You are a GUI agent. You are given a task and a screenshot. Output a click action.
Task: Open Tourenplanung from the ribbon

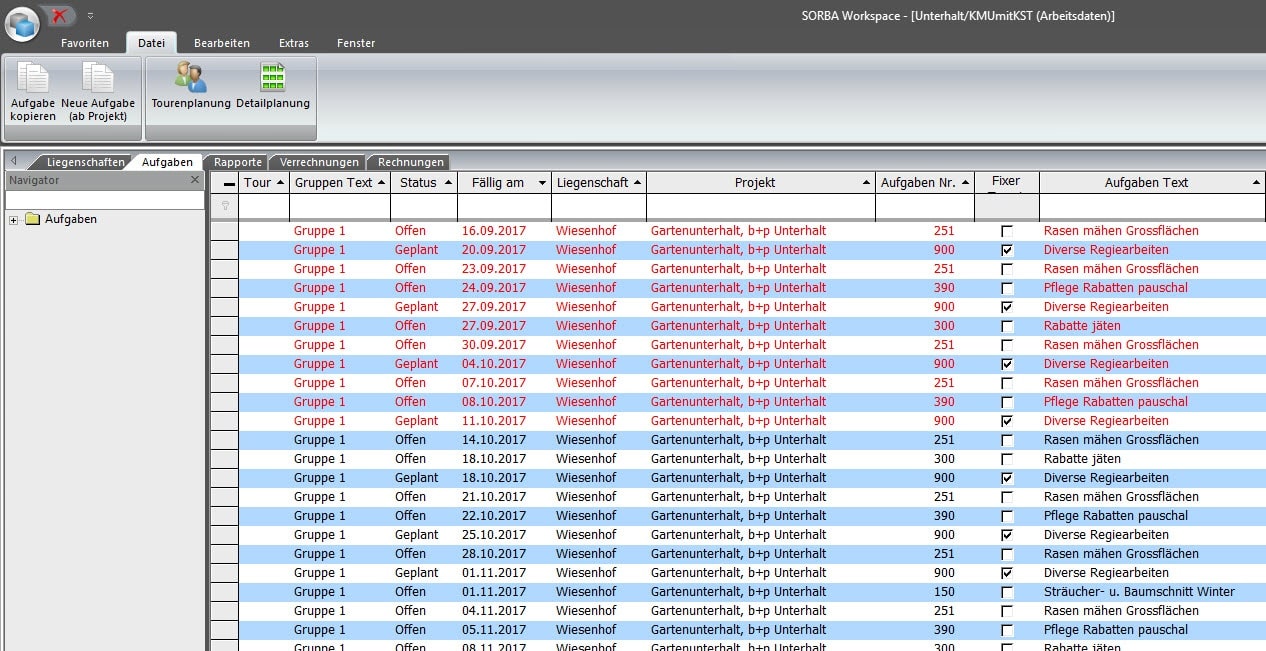[191, 86]
